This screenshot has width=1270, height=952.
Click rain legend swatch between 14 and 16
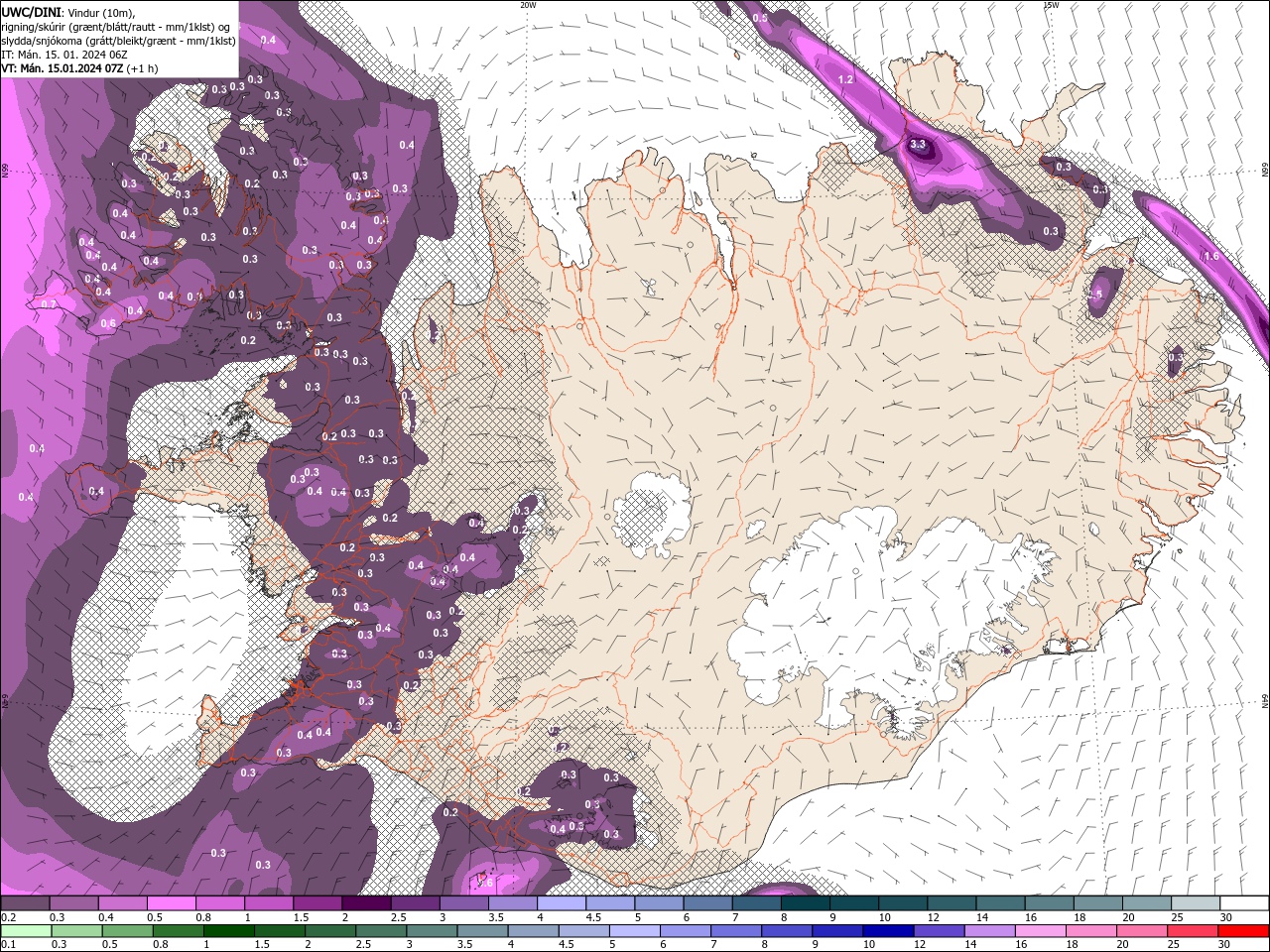coord(990,931)
